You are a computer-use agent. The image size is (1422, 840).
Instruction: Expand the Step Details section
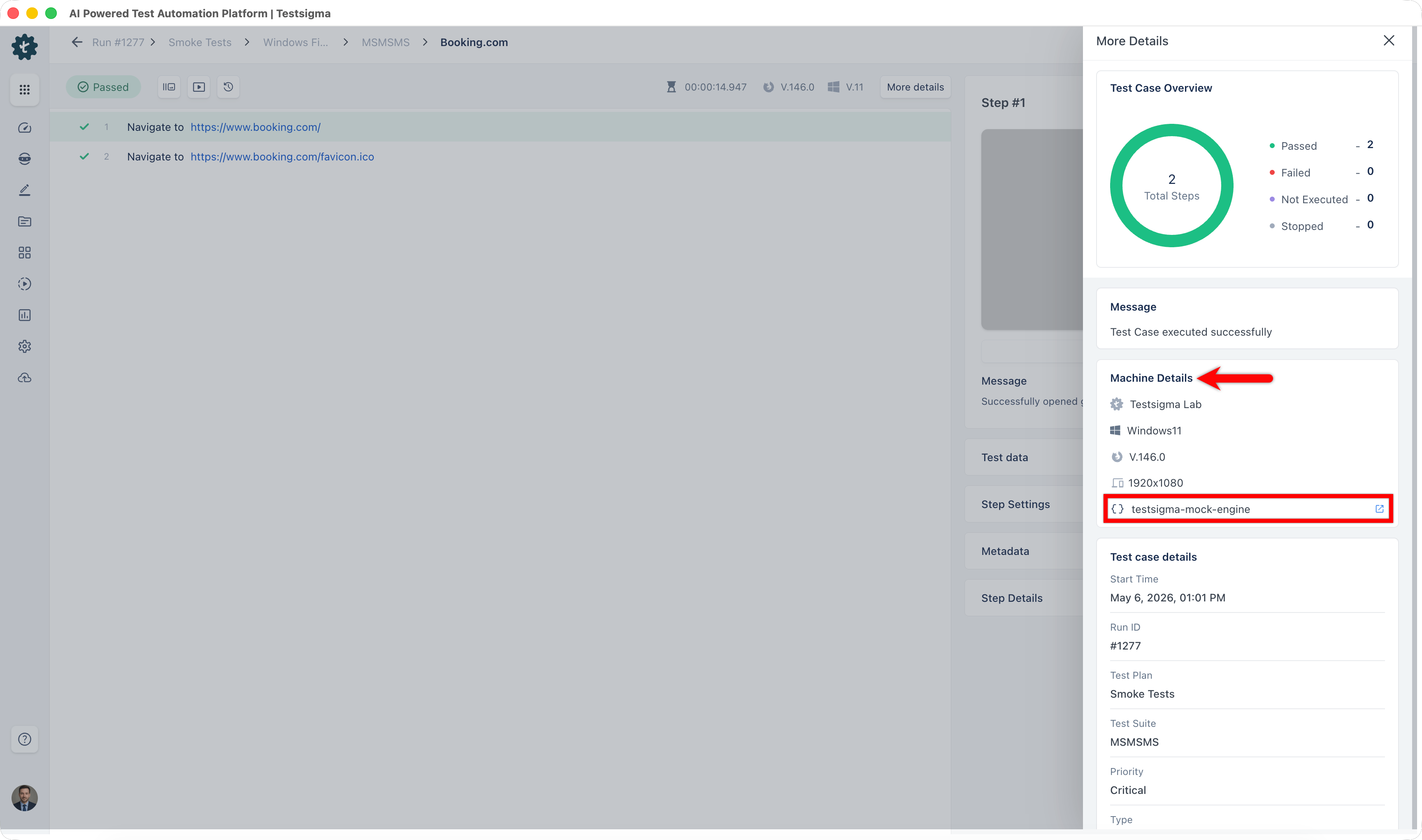(1023, 598)
